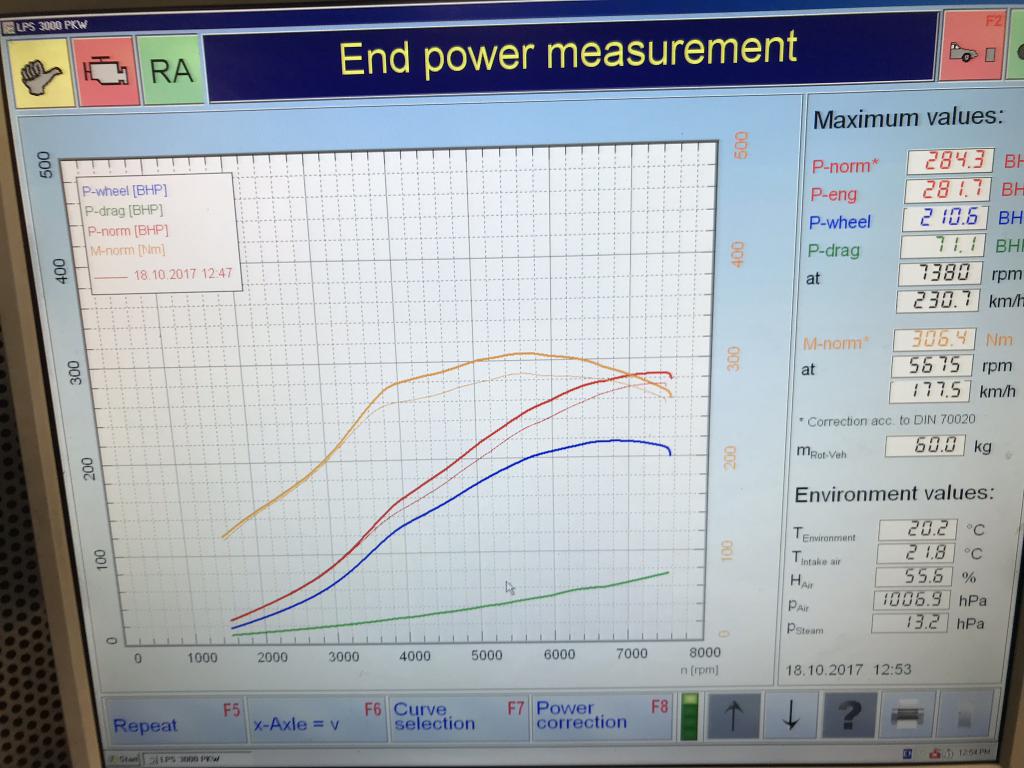Print the power measurement chart
The image size is (1024, 768).
pos(907,716)
